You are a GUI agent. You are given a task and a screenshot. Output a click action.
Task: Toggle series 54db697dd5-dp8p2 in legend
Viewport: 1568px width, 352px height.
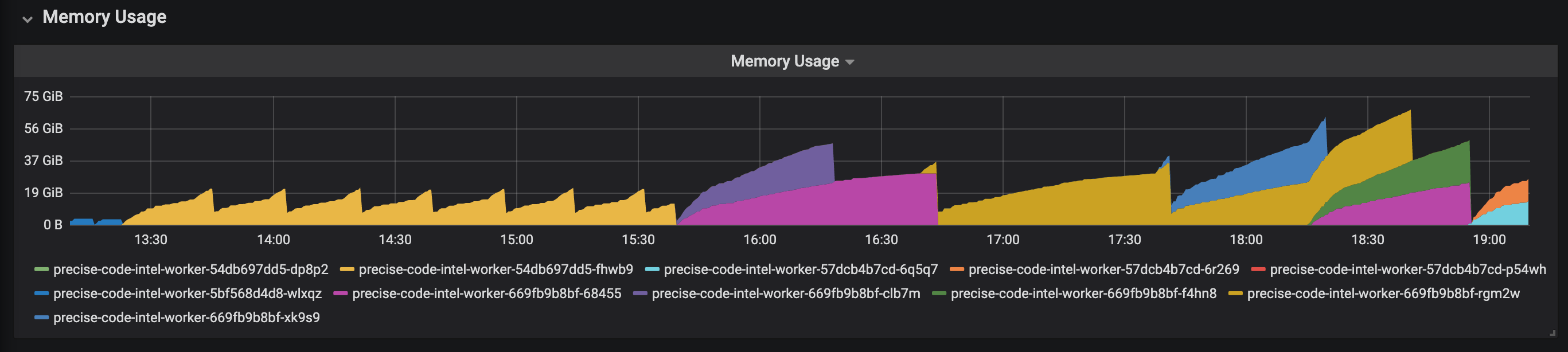(x=190, y=269)
